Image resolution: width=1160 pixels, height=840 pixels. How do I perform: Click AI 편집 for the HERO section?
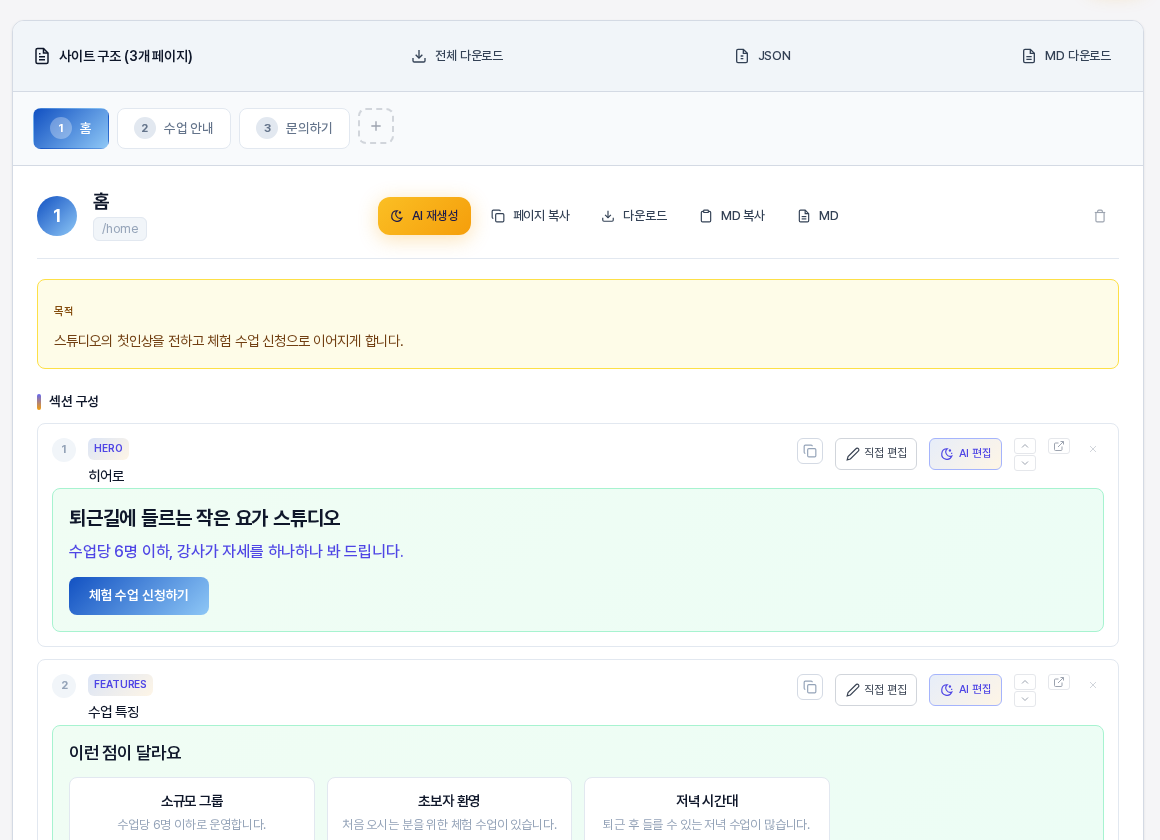point(965,454)
